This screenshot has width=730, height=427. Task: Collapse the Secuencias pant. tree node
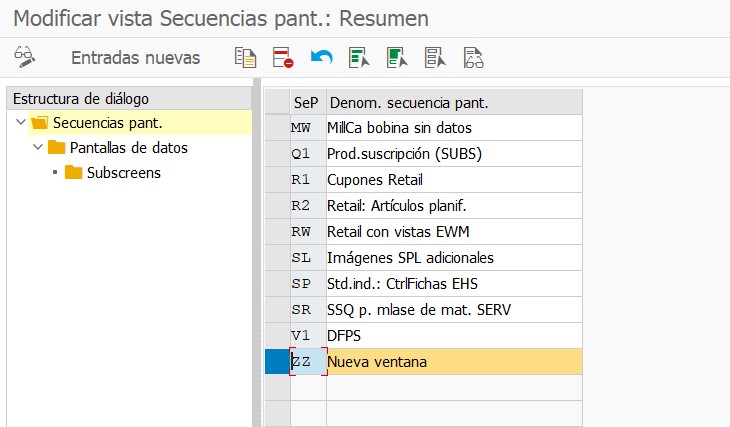[x=20, y=122]
